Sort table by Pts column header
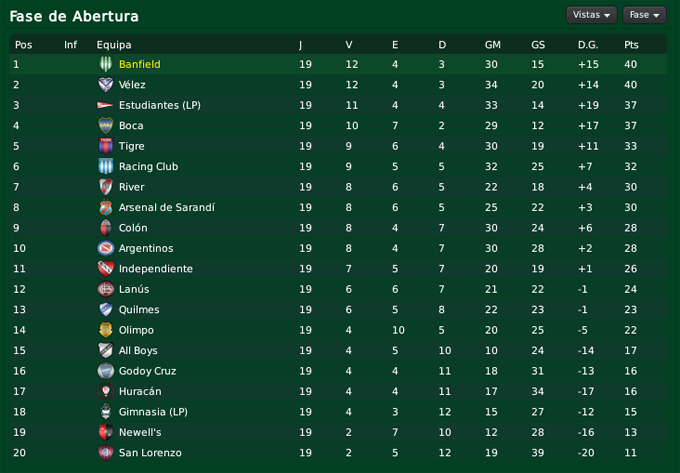The height and width of the screenshot is (473, 680). (631, 45)
